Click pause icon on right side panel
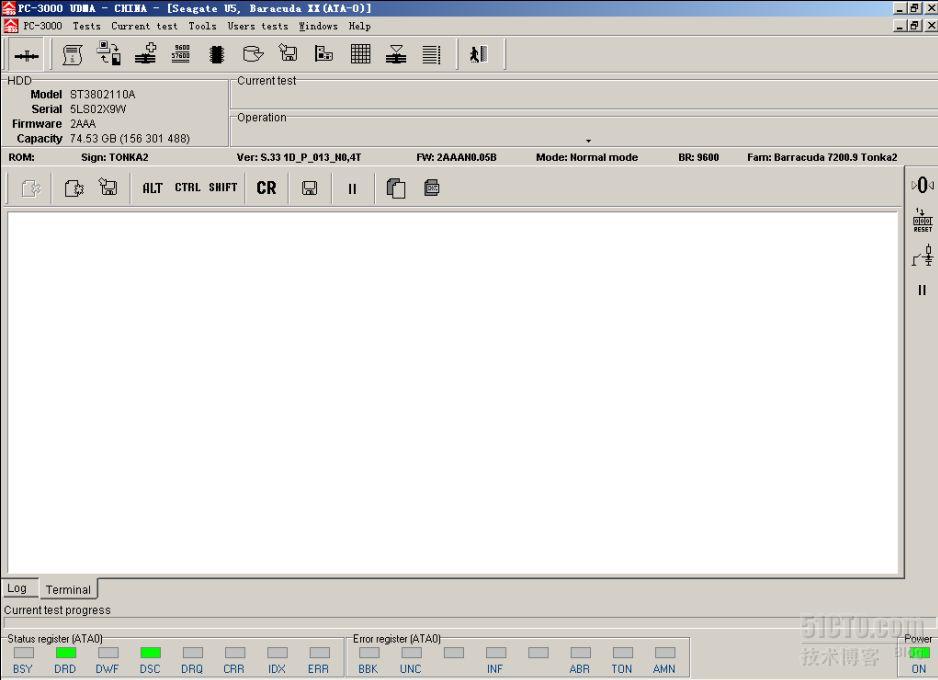 pyautogui.click(x=922, y=290)
